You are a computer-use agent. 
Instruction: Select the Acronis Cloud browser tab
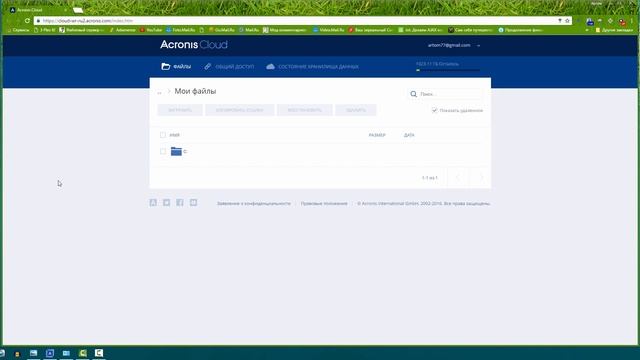(x=37, y=10)
